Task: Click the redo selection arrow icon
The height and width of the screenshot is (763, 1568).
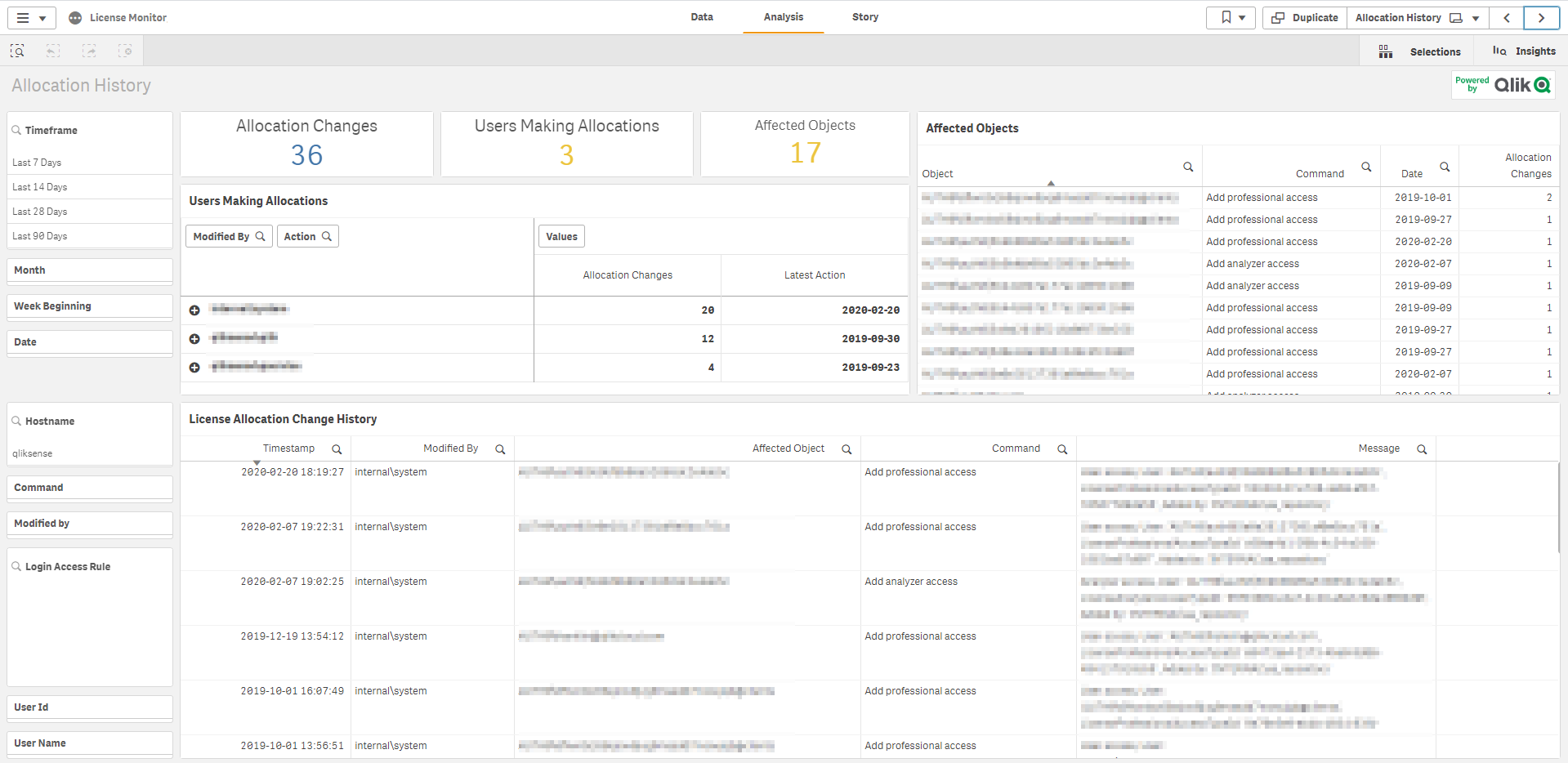Action: click(89, 50)
